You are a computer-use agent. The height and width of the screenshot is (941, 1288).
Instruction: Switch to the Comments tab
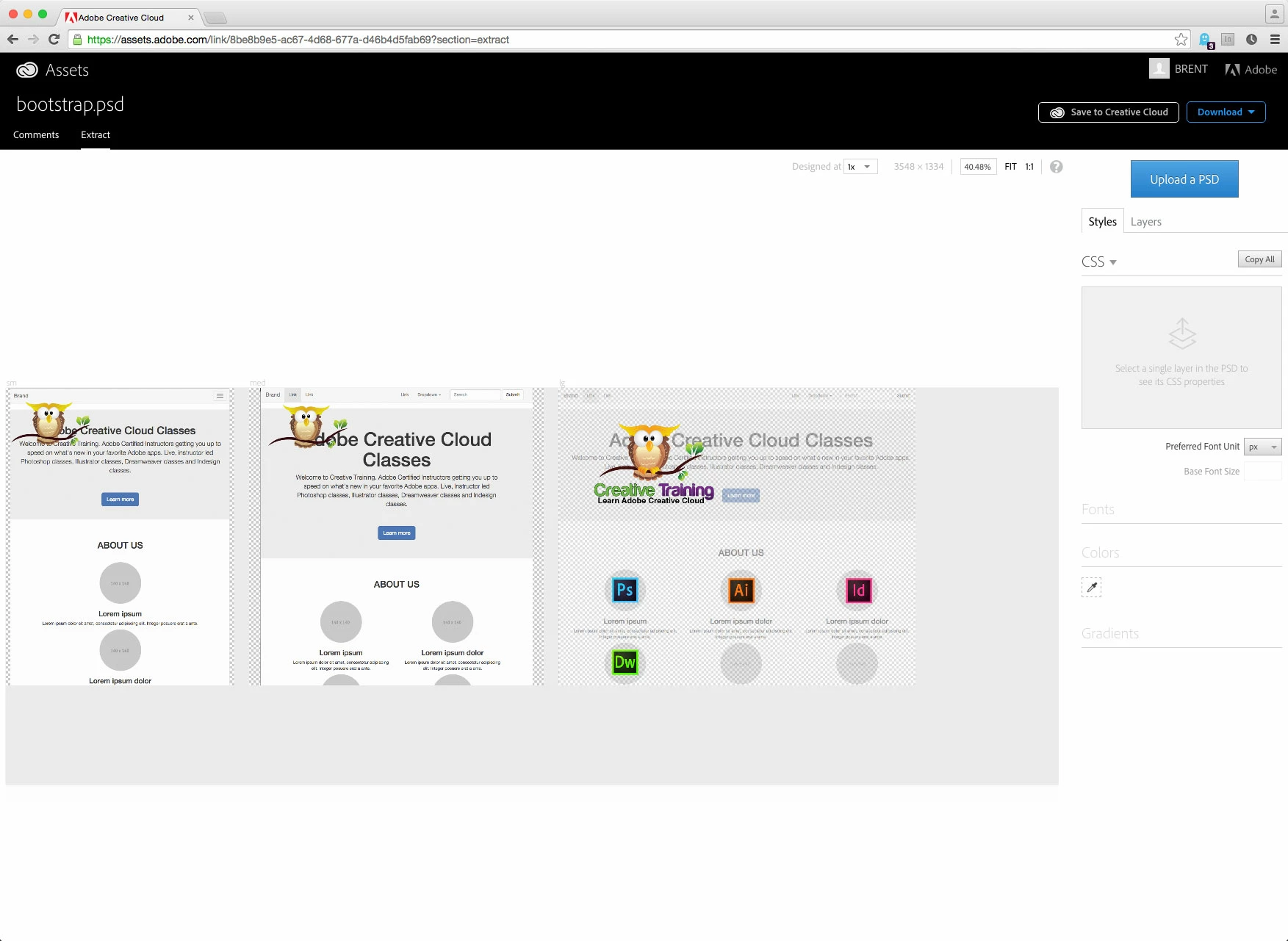[36, 134]
